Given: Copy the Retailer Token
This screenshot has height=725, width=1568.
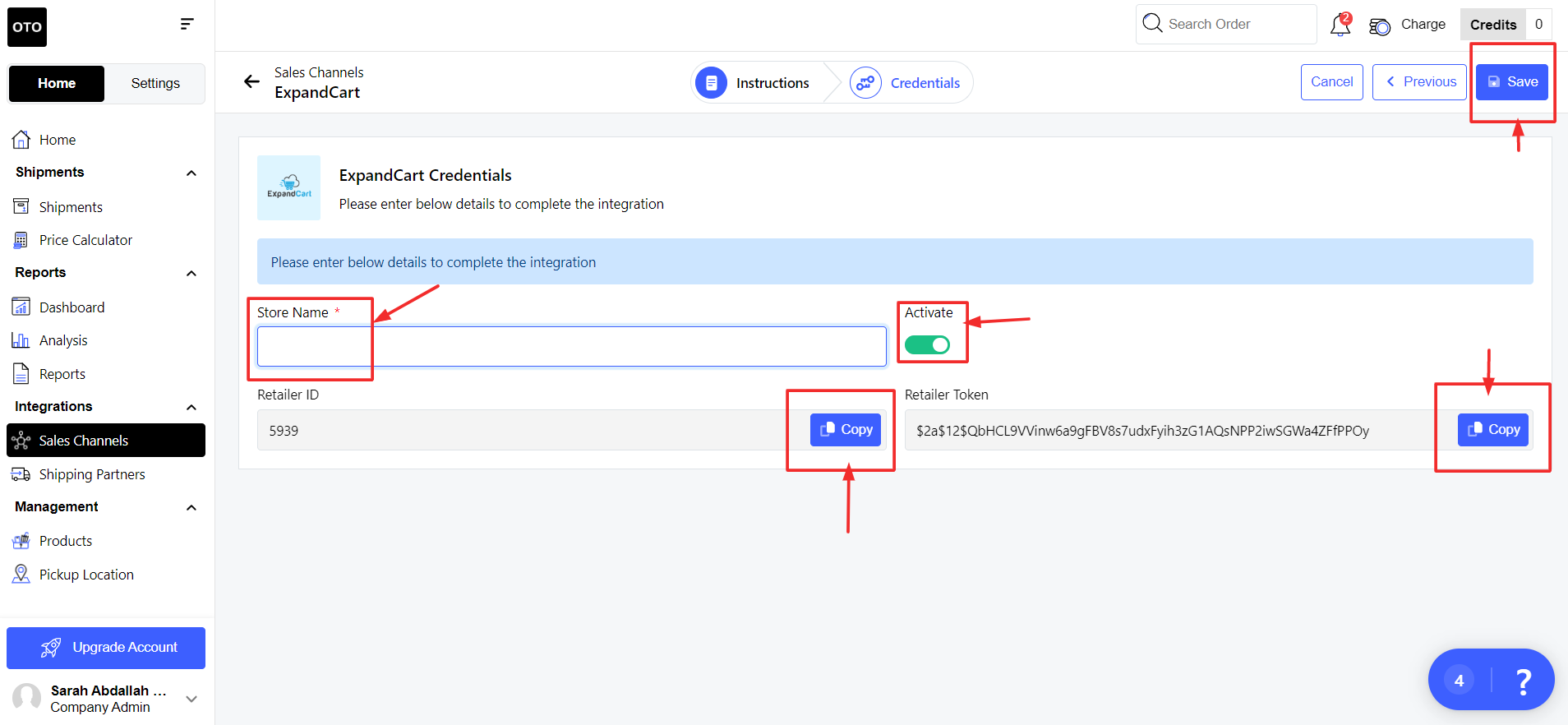Looking at the screenshot, I should [x=1493, y=430].
